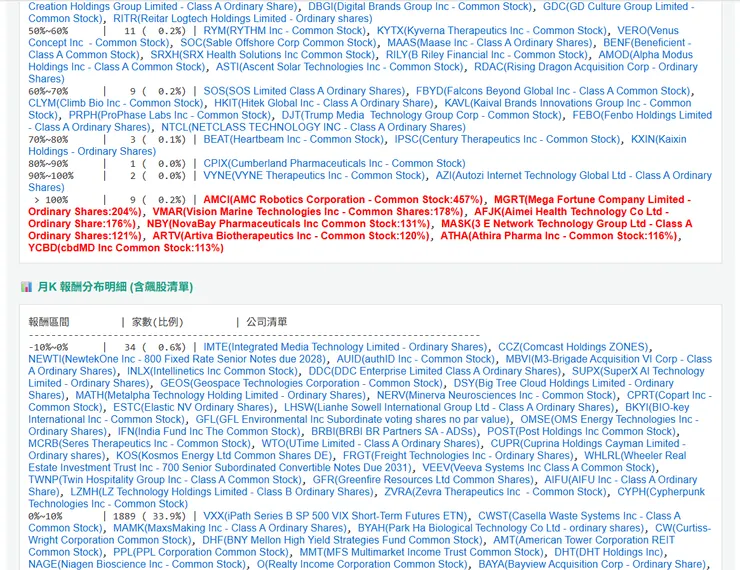Open MAAS Maase Inc stock link
740x570 pixels.
pos(489,42)
